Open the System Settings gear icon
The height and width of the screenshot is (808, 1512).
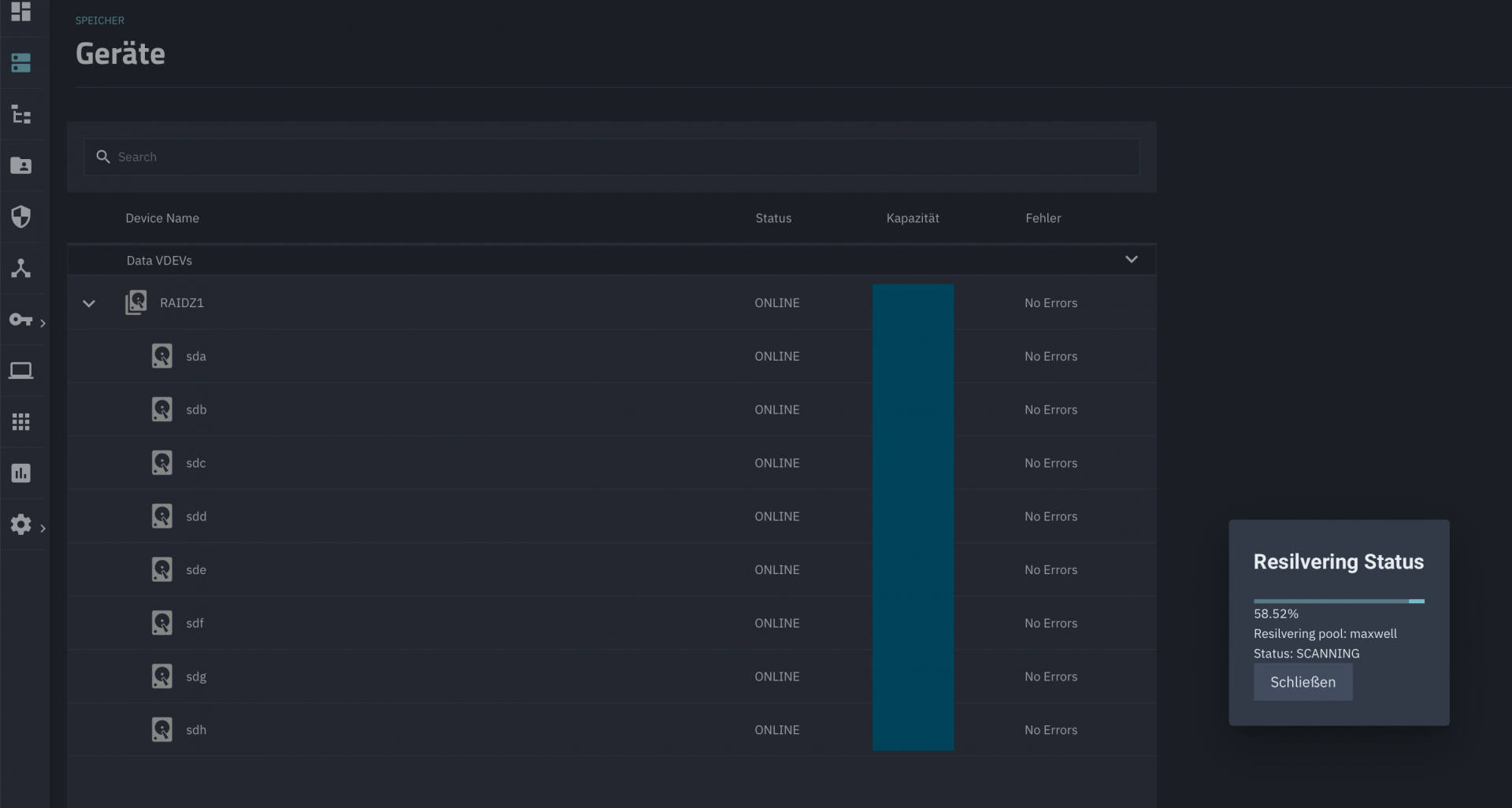coord(21,524)
